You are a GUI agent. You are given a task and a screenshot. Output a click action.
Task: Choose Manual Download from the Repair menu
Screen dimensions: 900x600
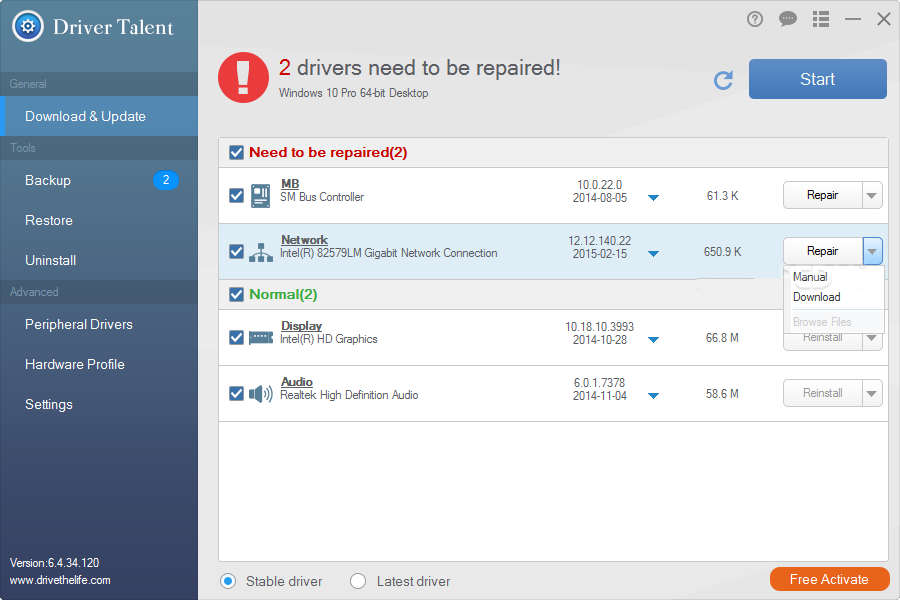coord(817,287)
